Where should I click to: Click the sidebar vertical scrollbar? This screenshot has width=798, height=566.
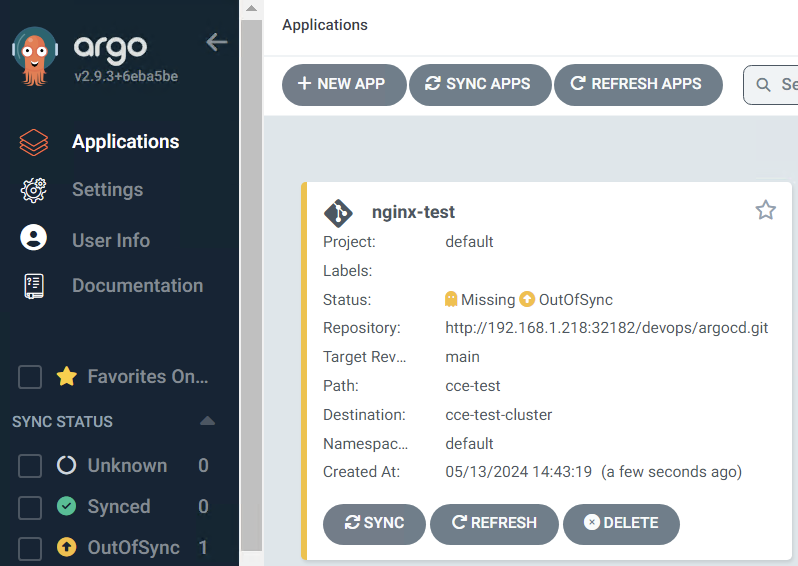(251, 280)
